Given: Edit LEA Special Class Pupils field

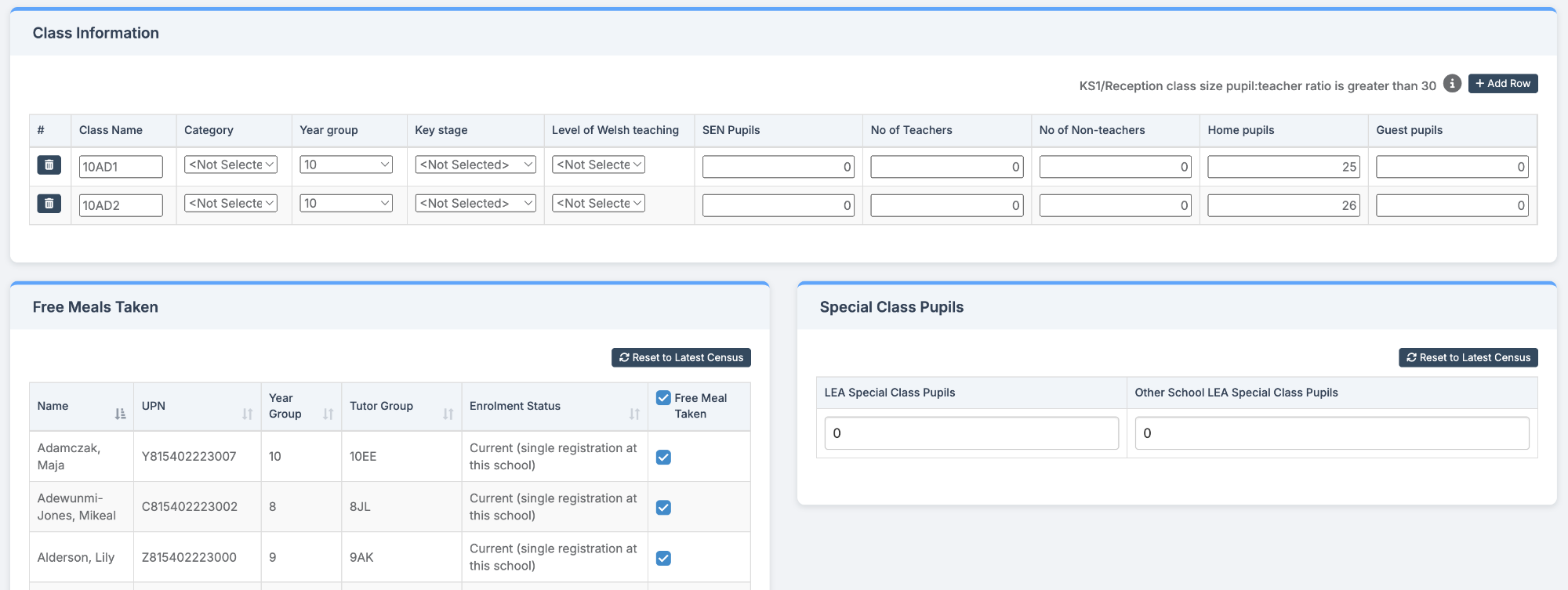Looking at the screenshot, I should (x=971, y=433).
